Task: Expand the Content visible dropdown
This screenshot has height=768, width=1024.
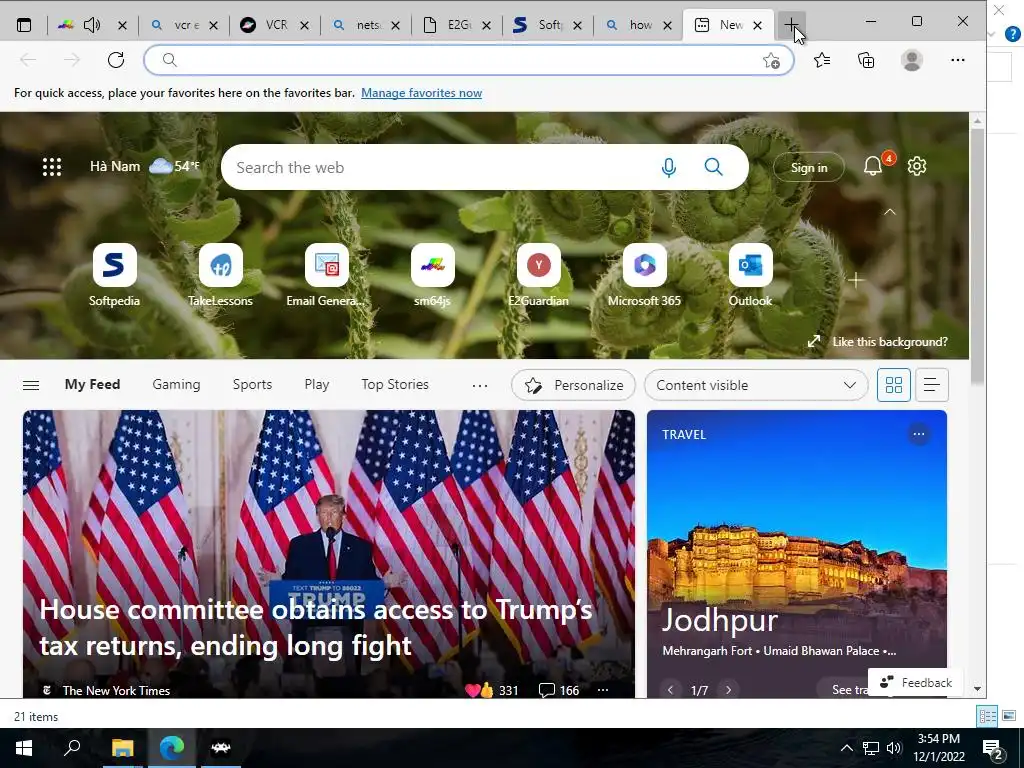Action: (756, 385)
